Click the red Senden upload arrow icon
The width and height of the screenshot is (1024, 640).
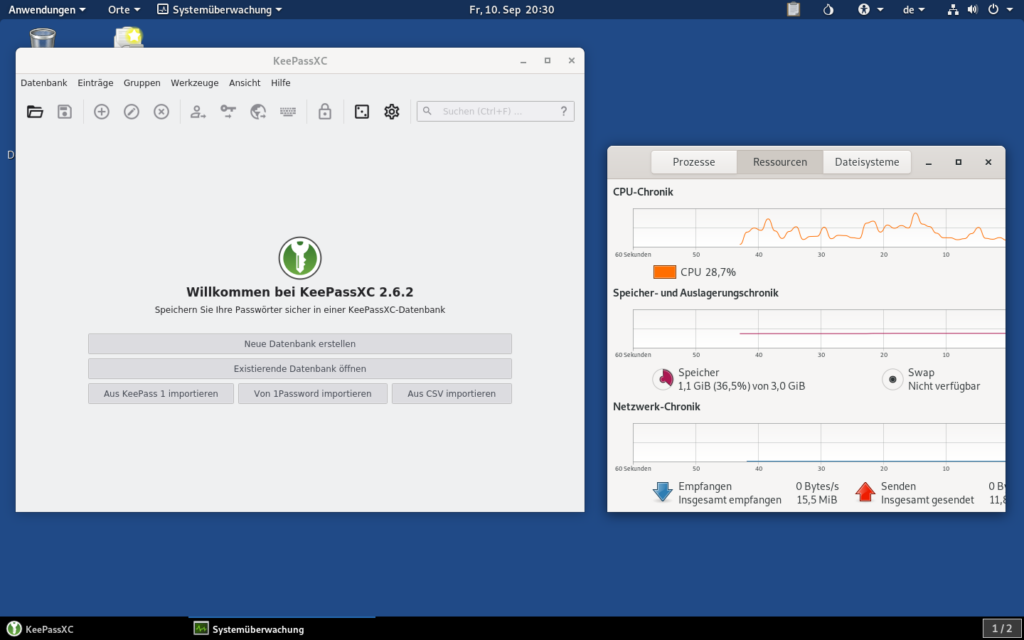tap(865, 492)
